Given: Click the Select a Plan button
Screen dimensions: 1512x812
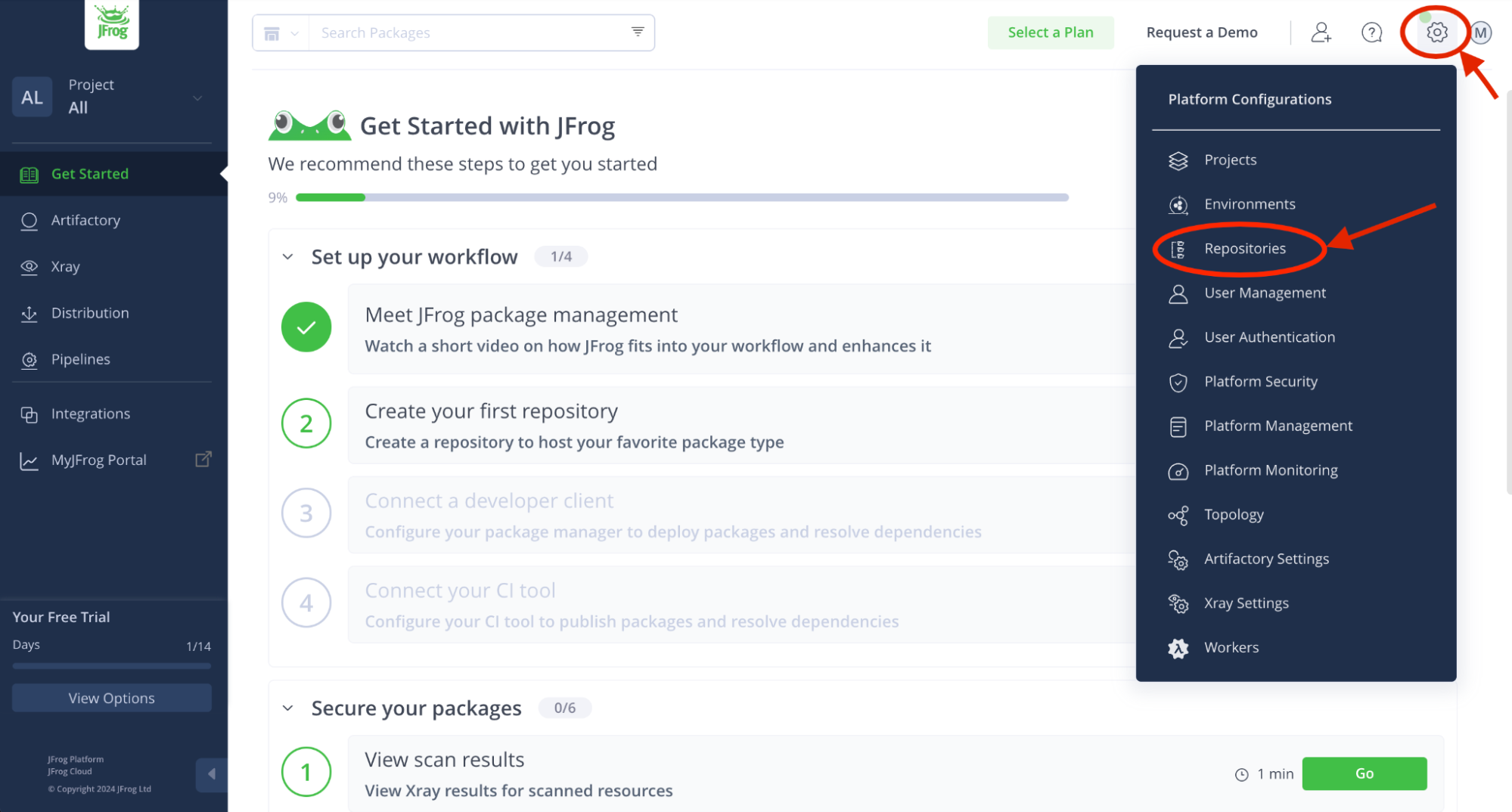Looking at the screenshot, I should pyautogui.click(x=1050, y=32).
